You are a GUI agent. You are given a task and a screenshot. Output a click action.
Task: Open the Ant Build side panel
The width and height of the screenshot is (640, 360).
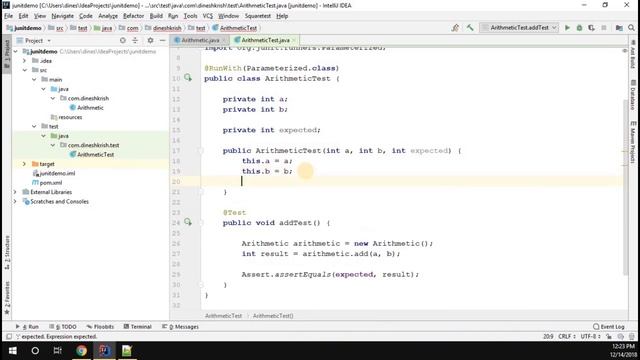(633, 54)
